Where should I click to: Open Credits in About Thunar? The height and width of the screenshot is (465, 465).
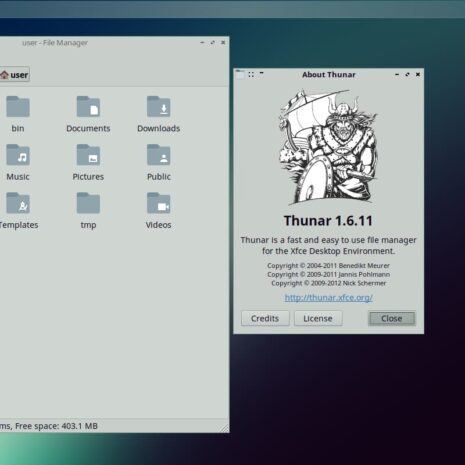coord(265,318)
